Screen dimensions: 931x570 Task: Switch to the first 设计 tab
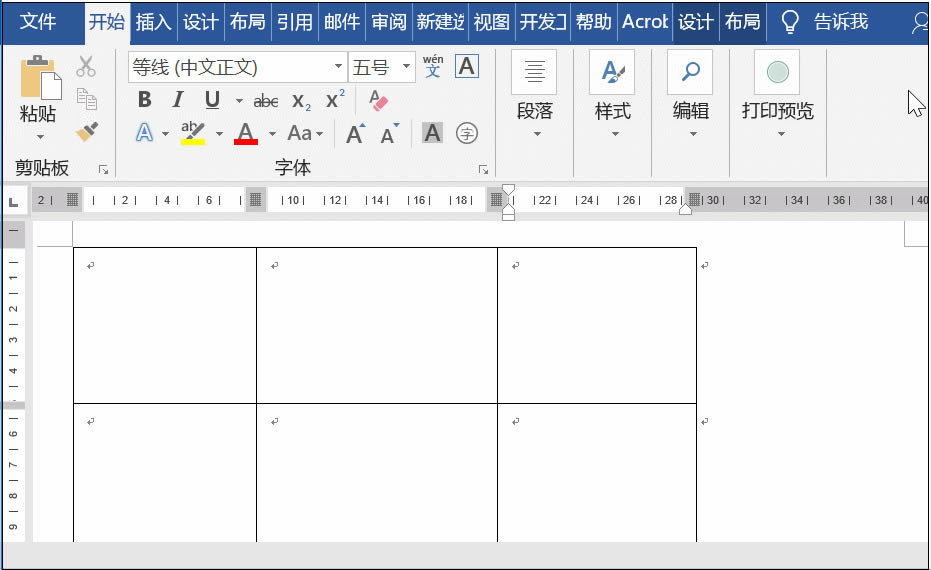click(200, 22)
